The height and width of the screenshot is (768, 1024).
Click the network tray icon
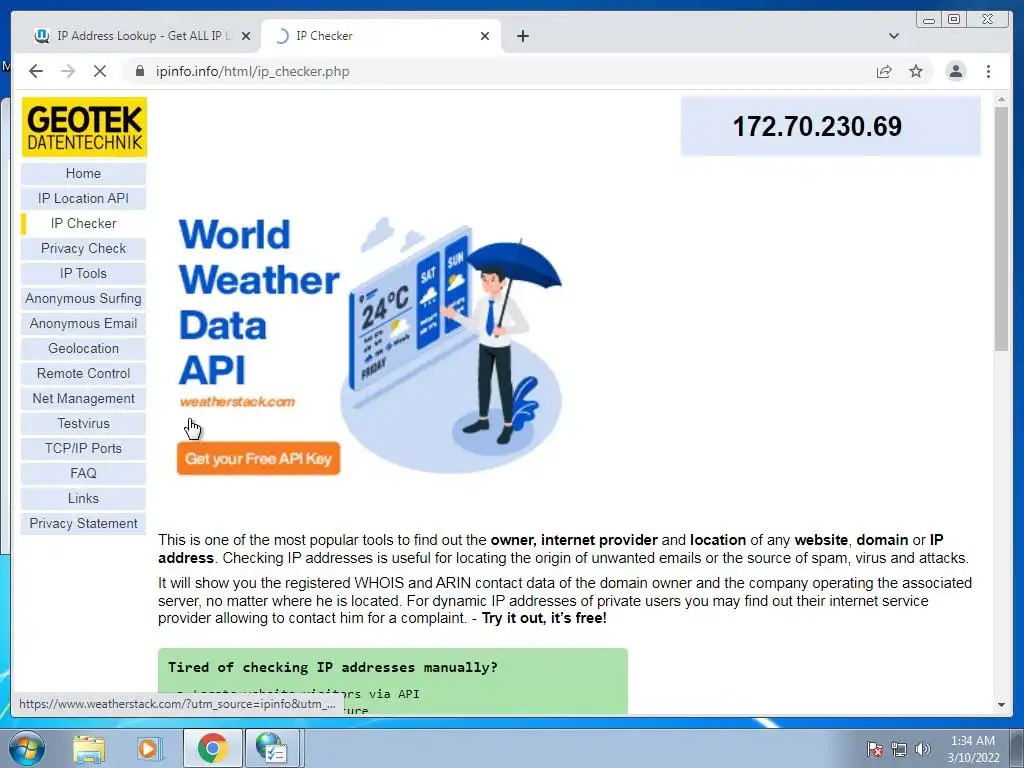[x=899, y=749]
